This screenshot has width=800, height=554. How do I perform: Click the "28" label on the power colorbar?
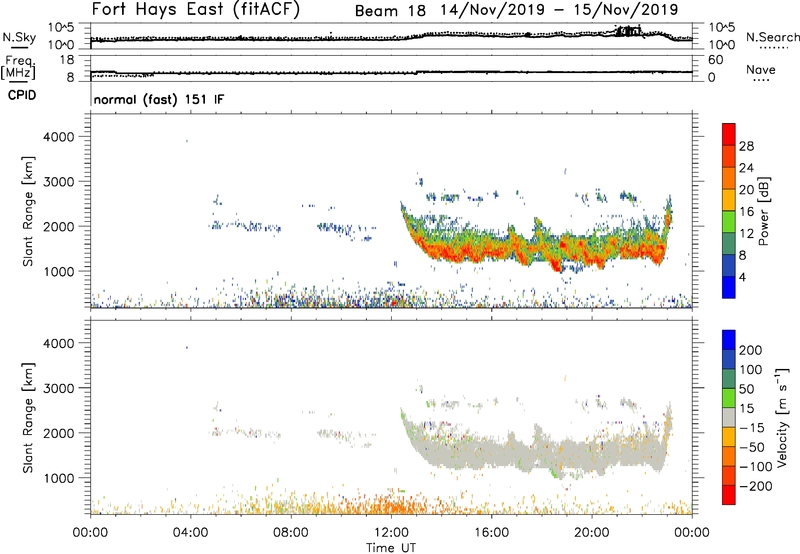[x=746, y=146]
